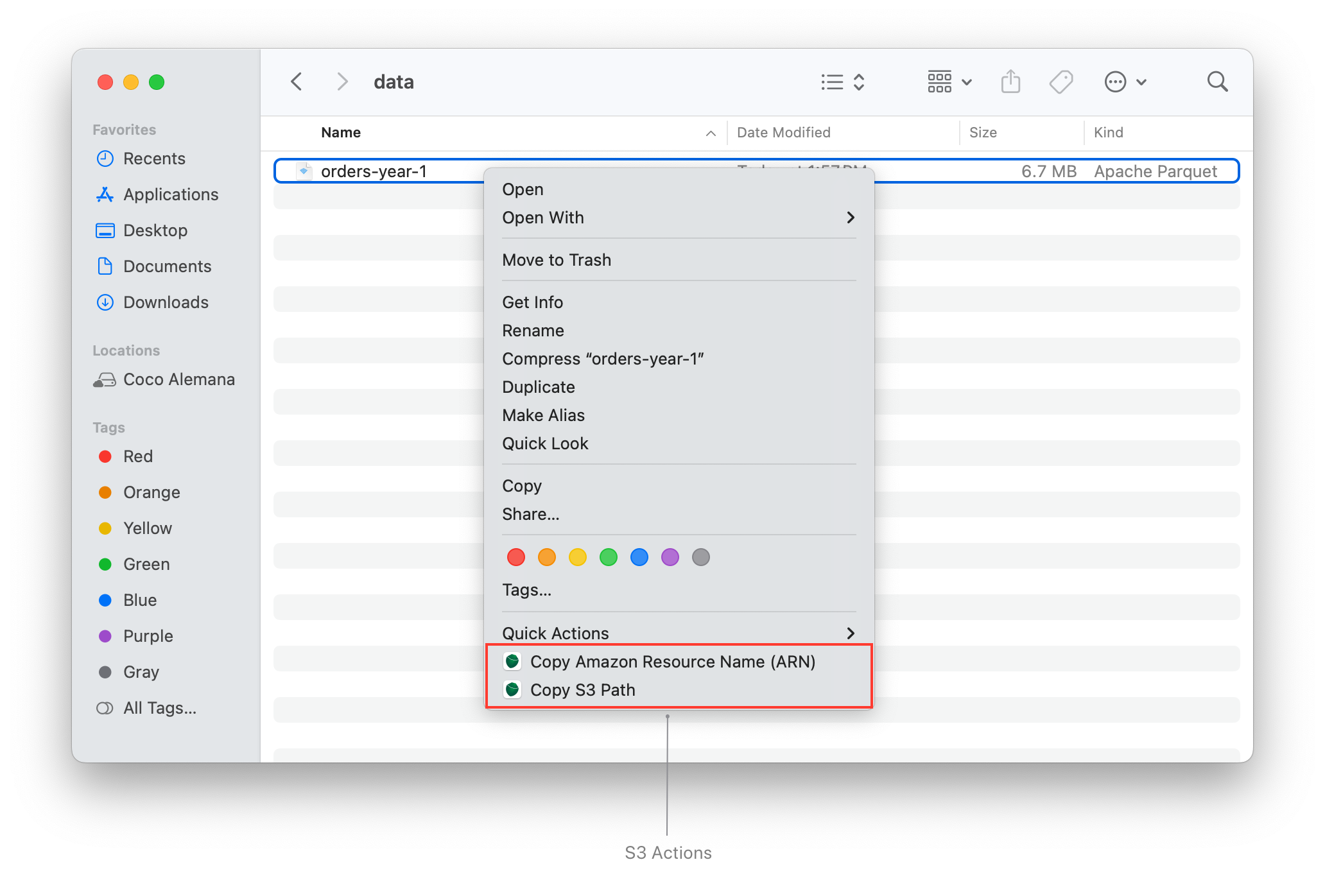This screenshot has width=1325, height=896.
Task: Select the Downloads sidebar icon
Action: coord(105,302)
